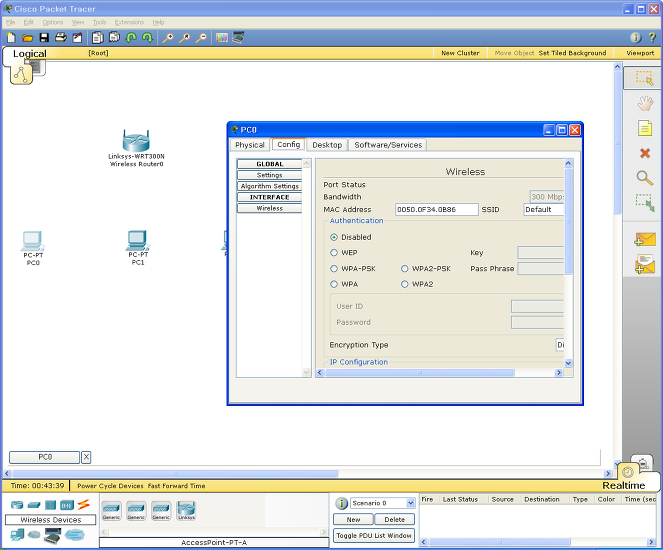
Task: Close the PC0 taskbar item with X
Action: [86, 457]
